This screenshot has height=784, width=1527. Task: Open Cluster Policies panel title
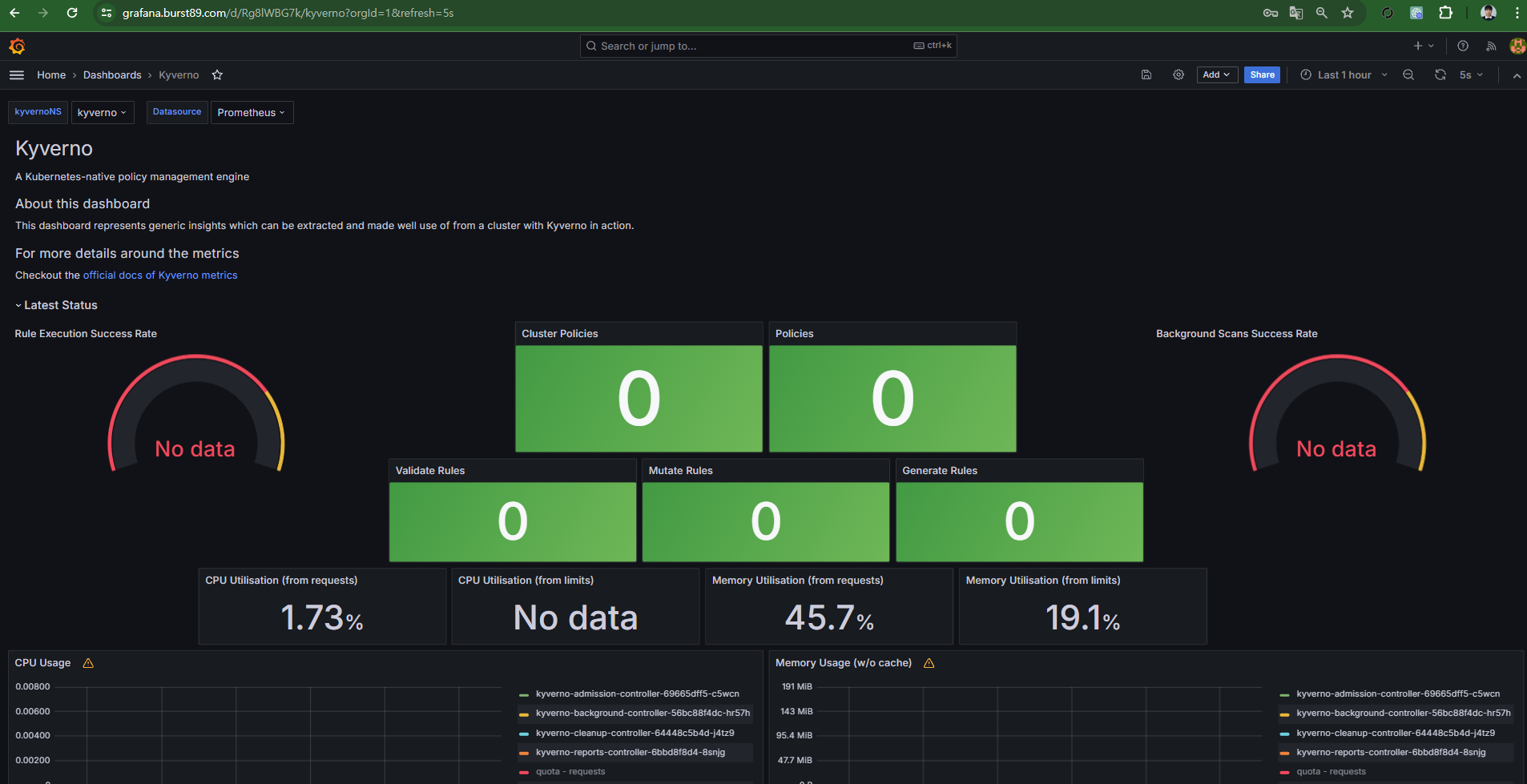point(560,334)
